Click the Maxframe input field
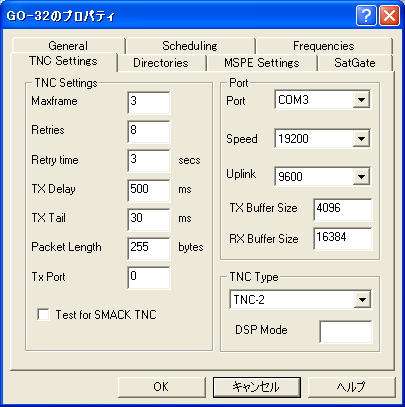 click(149, 103)
